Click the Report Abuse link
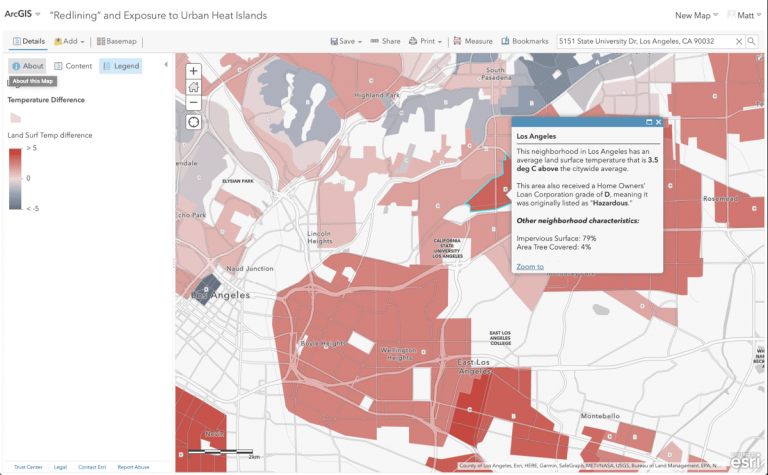The image size is (768, 475). point(133,467)
